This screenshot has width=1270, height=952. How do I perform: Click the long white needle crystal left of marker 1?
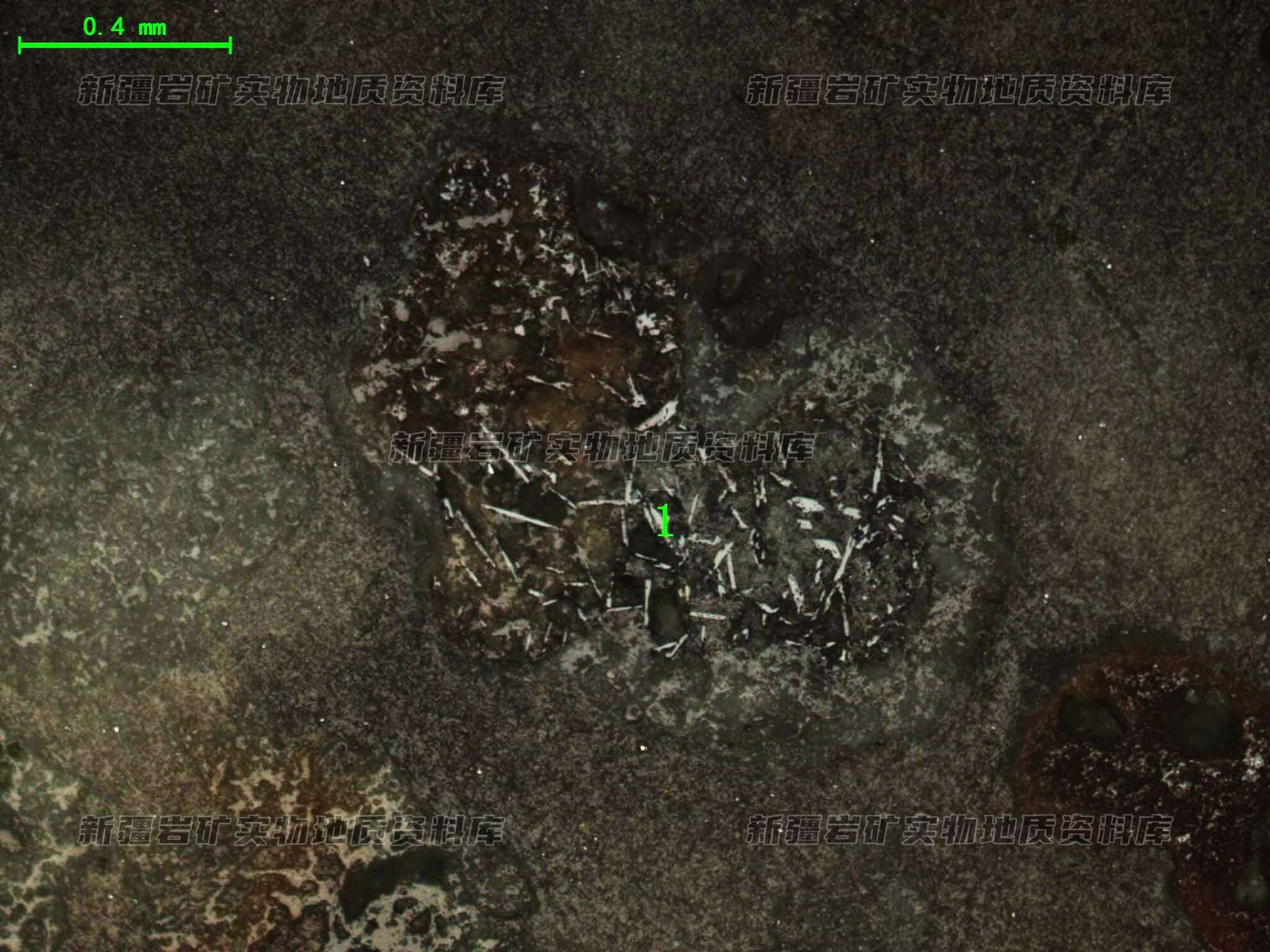coord(521,517)
